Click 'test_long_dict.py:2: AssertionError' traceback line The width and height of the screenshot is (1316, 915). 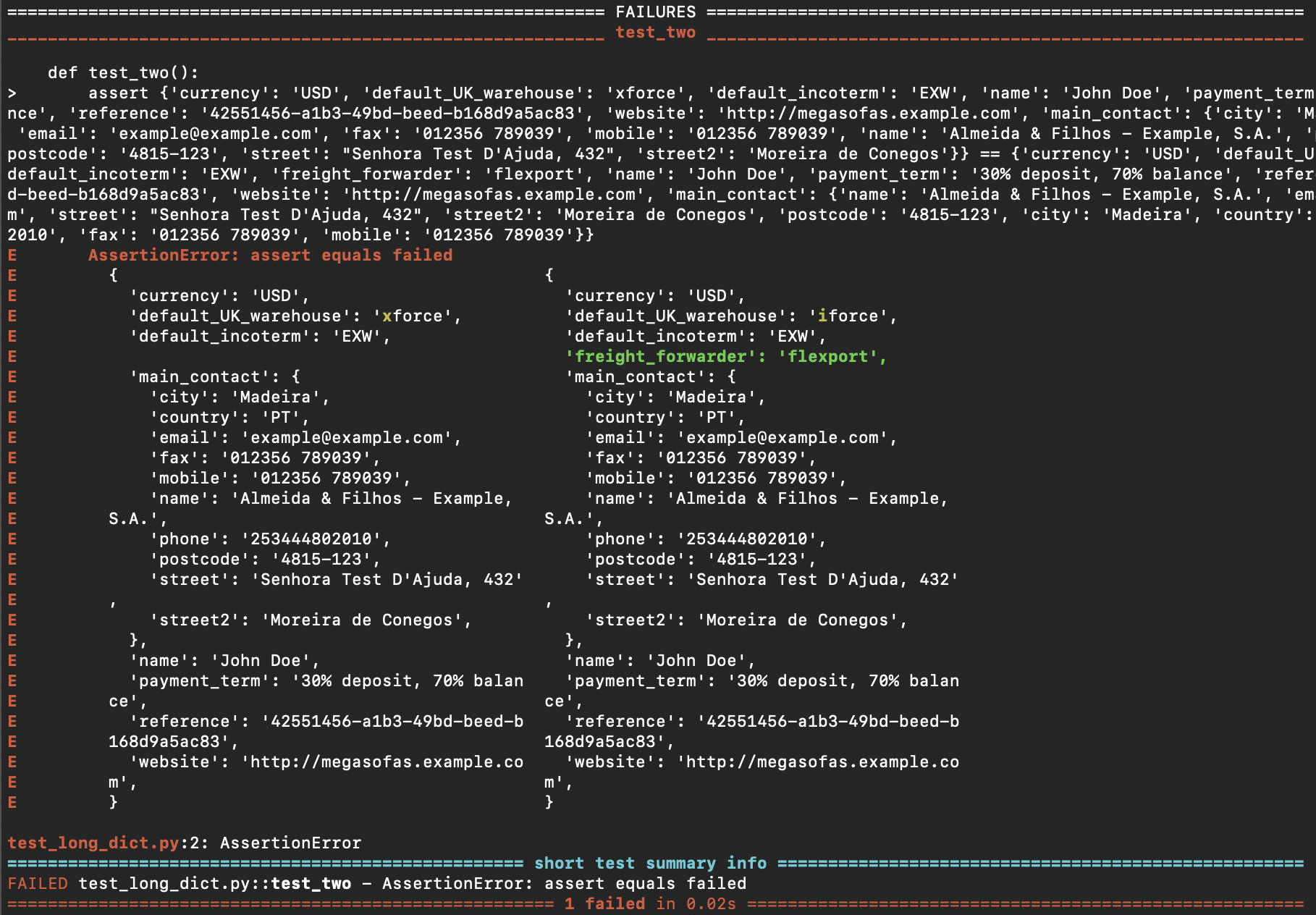(x=185, y=843)
